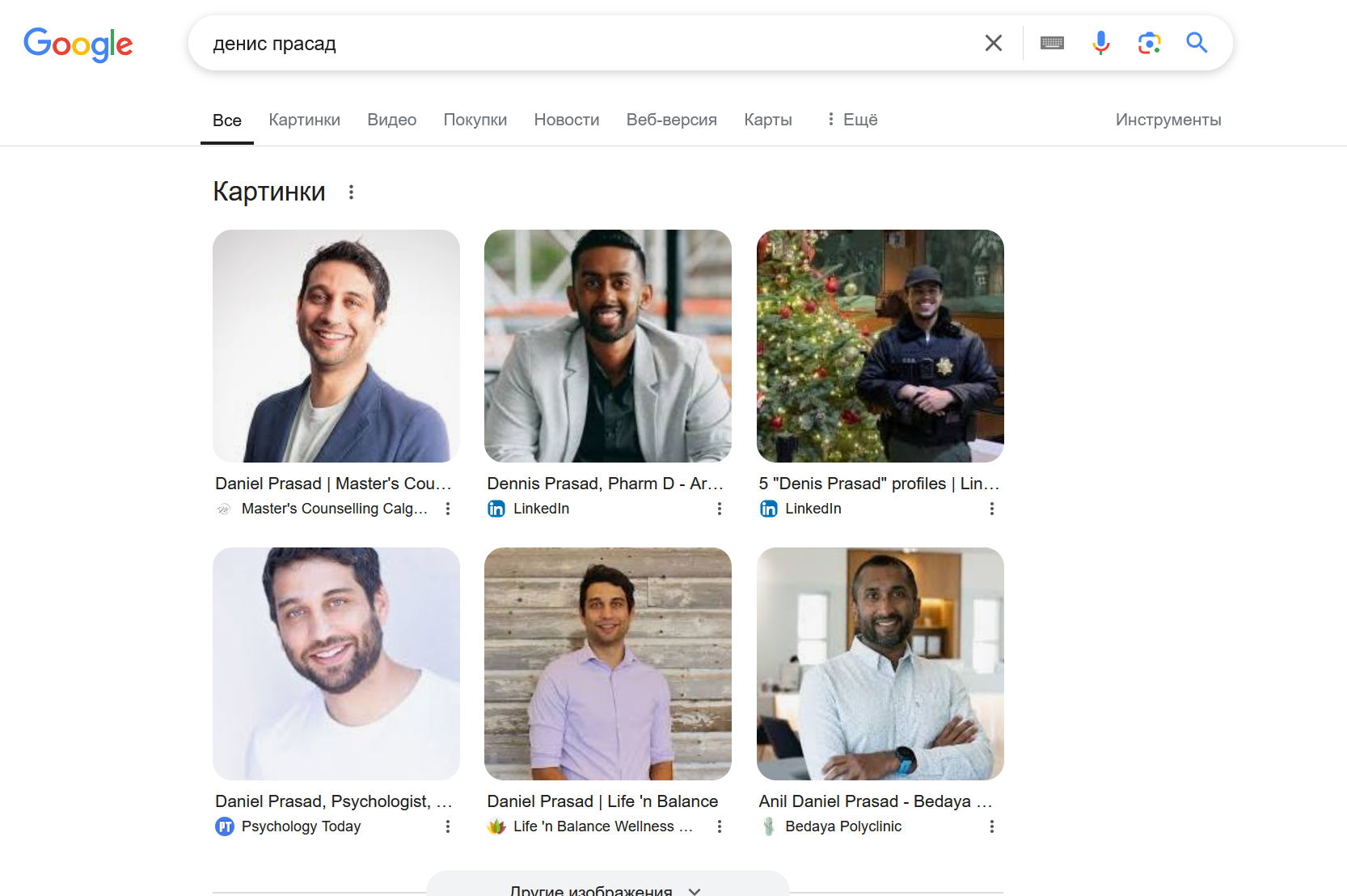Start voice search via microphone icon
This screenshot has width=1347, height=896.
coord(1100,43)
